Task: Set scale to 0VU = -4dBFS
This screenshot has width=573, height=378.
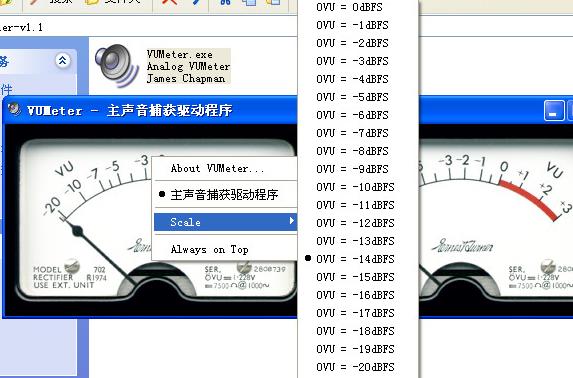Action: (x=358, y=79)
